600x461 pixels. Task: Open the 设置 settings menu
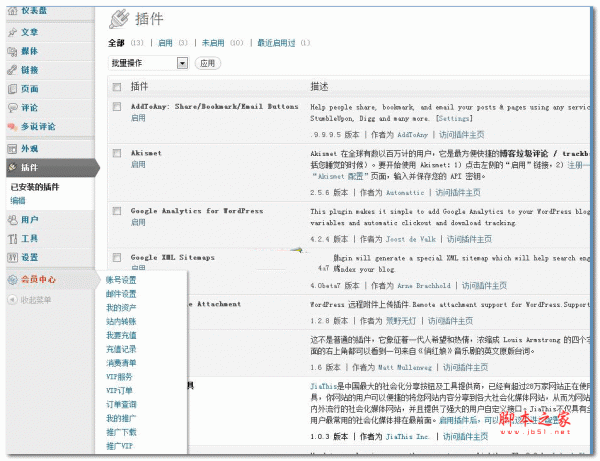pyautogui.click(x=29, y=257)
